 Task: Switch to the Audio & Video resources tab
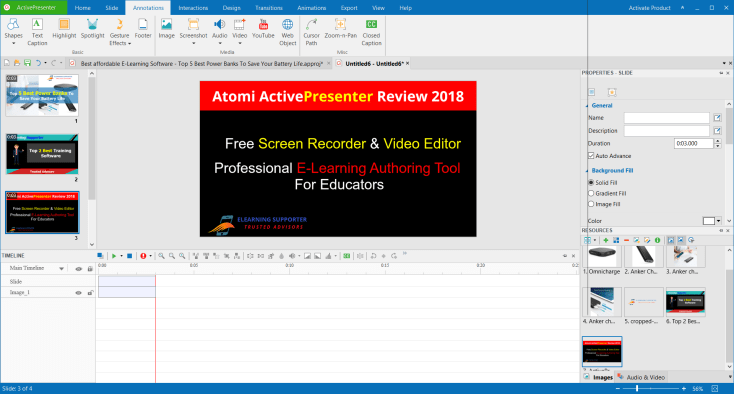(x=641, y=377)
